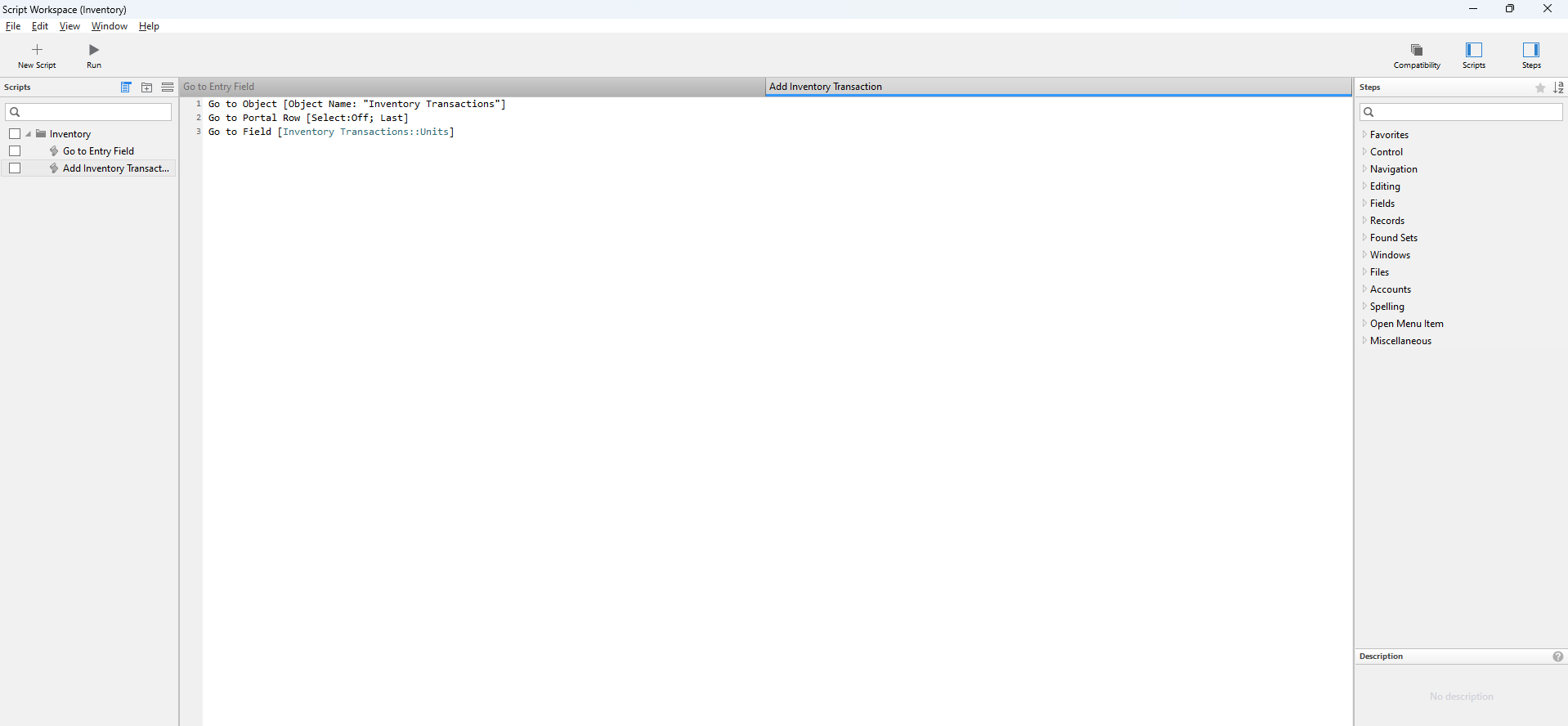Select the Inventory folder name

70,134
